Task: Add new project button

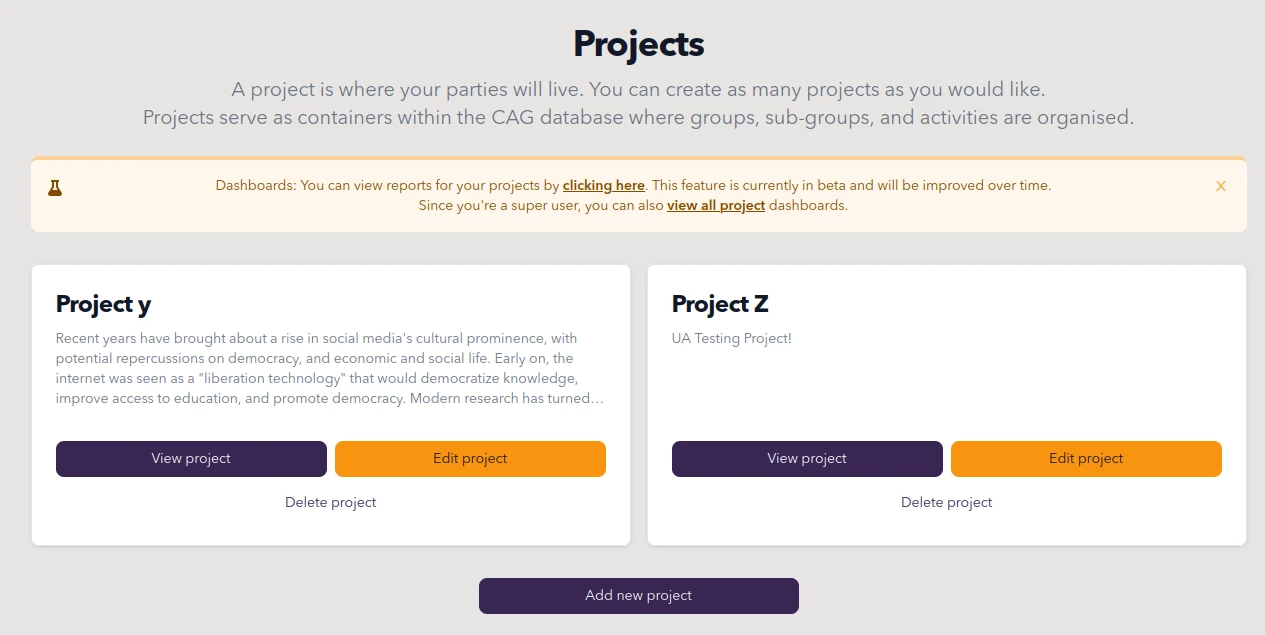Action: click(x=639, y=596)
